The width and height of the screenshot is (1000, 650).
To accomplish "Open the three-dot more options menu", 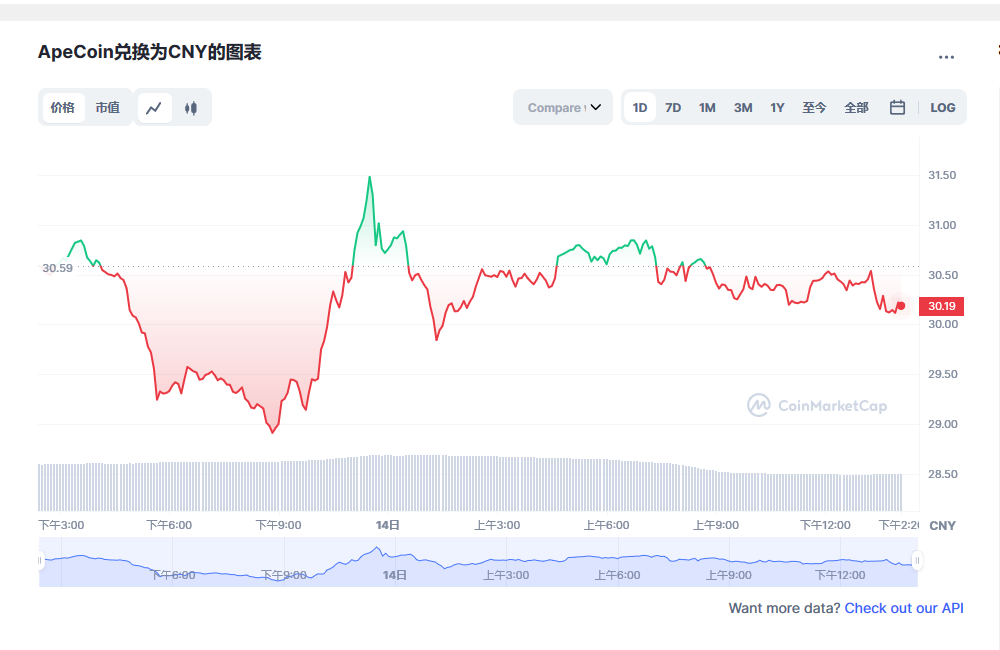I will click(946, 57).
